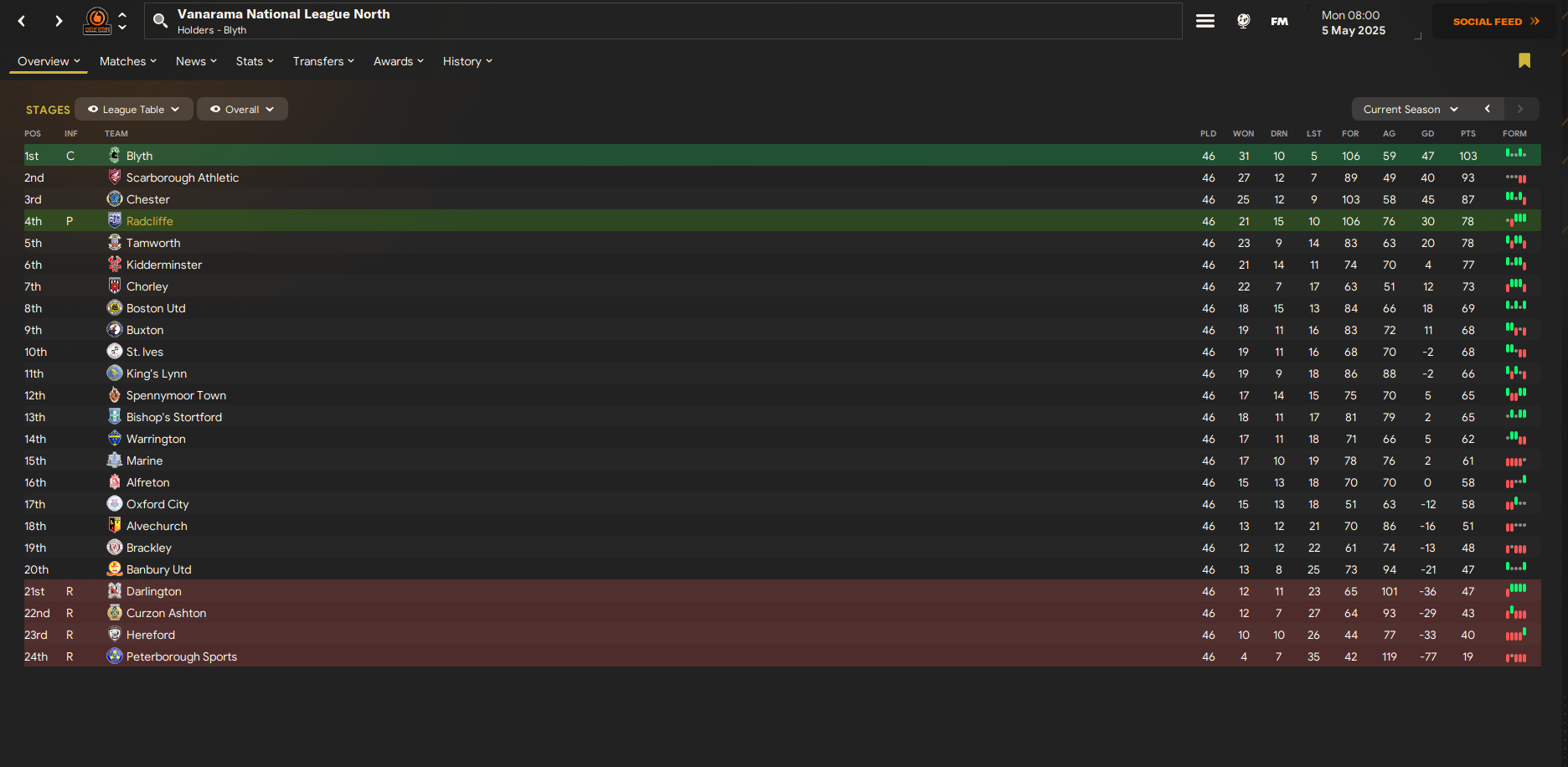The image size is (1568, 767).
Task: Click the Alvechurch club badge
Action: tap(115, 525)
